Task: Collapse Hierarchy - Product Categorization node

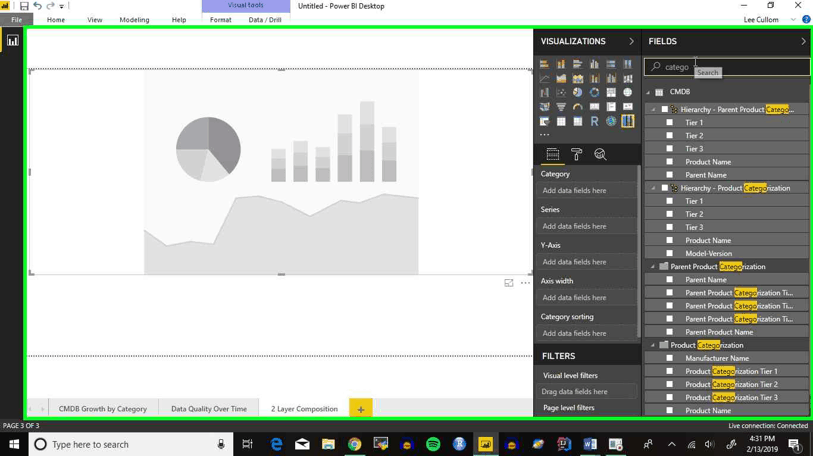Action: pos(654,188)
